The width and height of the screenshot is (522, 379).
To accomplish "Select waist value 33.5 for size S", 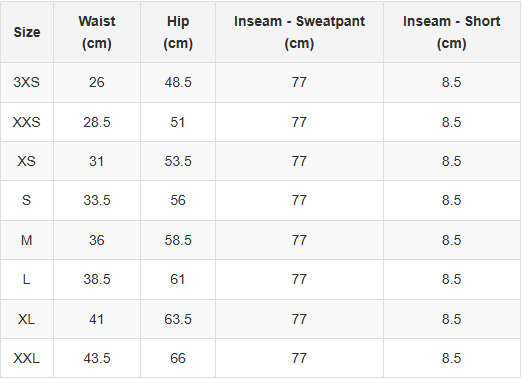I will (97, 200).
